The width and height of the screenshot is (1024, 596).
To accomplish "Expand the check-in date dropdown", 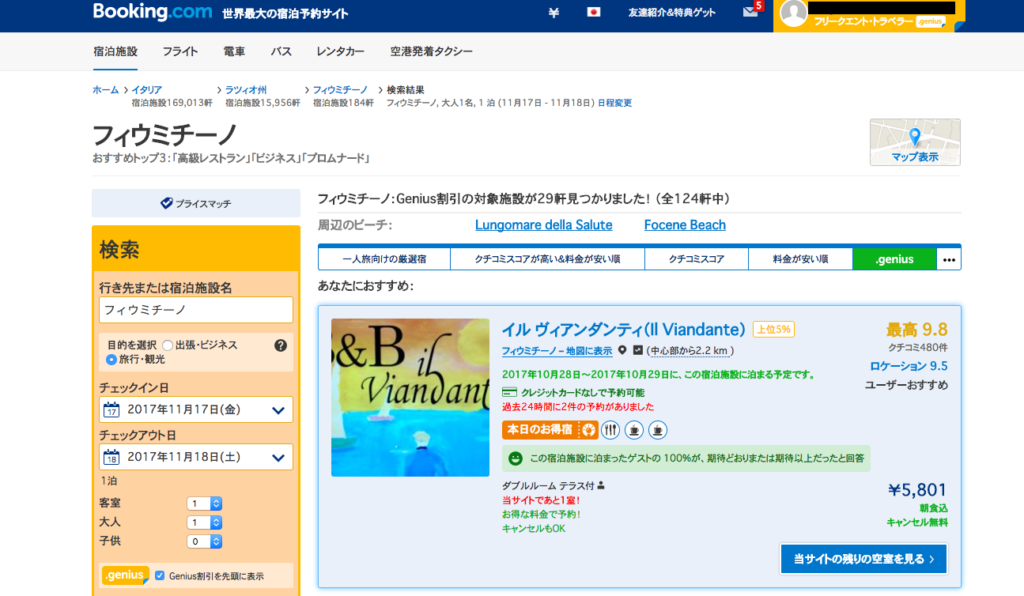I will click(x=278, y=410).
